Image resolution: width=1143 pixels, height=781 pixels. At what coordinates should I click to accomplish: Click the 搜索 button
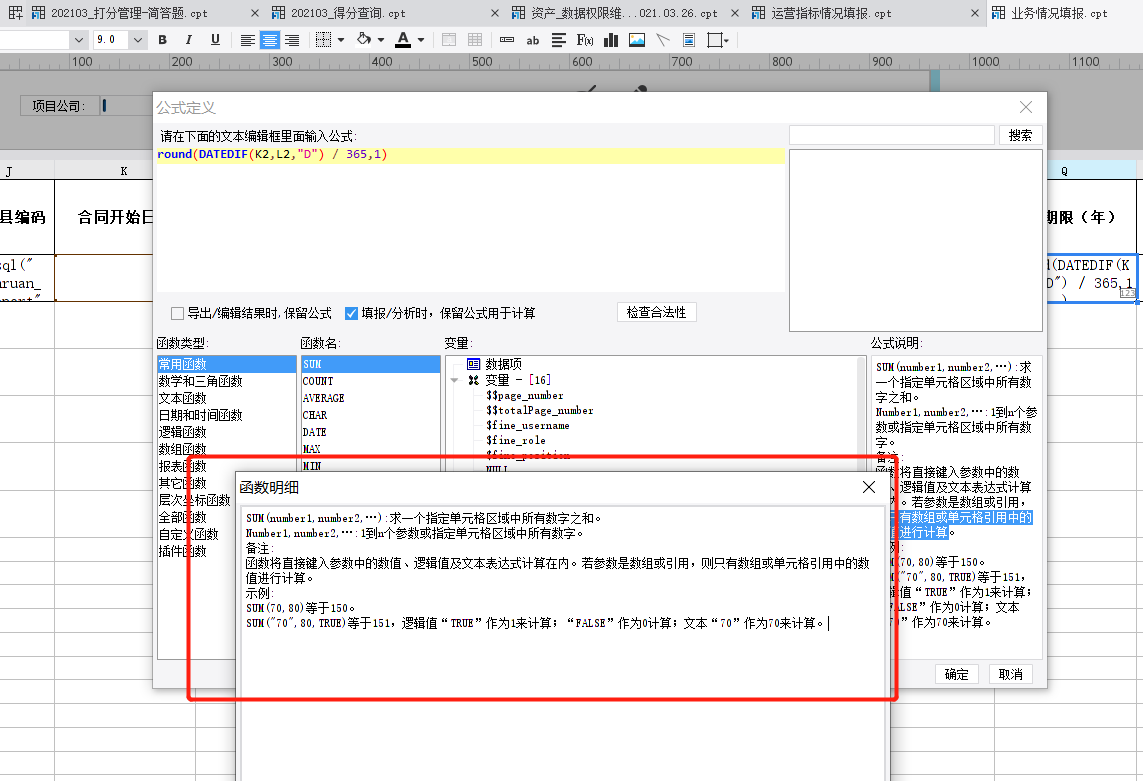[x=1020, y=135]
